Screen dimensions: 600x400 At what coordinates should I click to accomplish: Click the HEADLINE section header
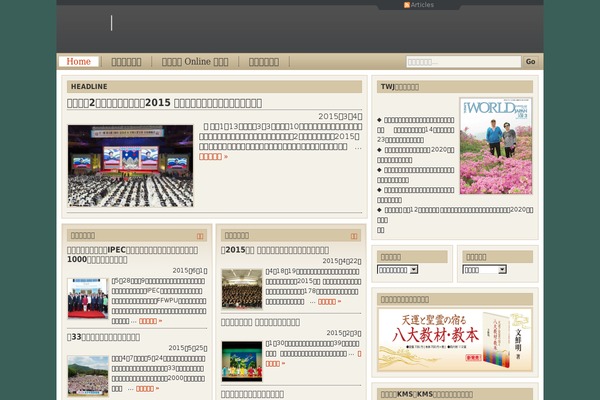(x=214, y=87)
